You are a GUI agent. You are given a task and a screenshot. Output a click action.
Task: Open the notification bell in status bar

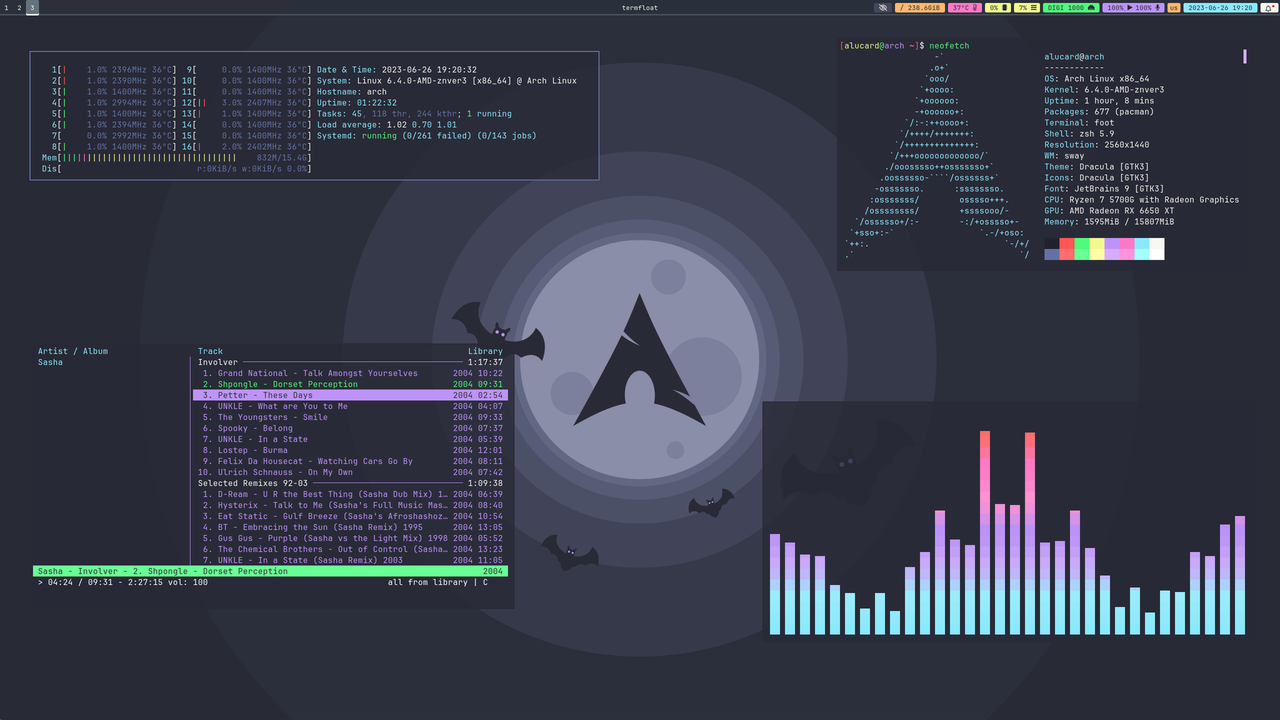point(1268,7)
